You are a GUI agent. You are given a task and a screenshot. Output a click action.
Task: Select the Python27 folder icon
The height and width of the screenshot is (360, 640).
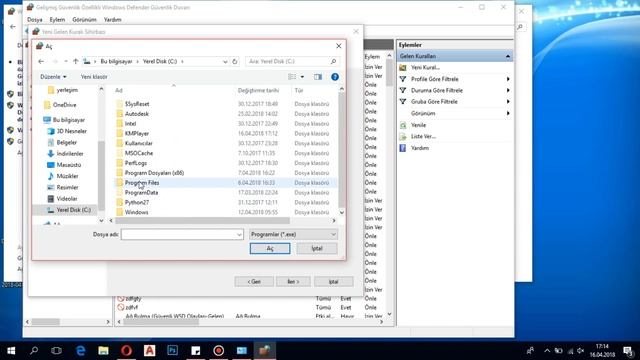coord(119,202)
